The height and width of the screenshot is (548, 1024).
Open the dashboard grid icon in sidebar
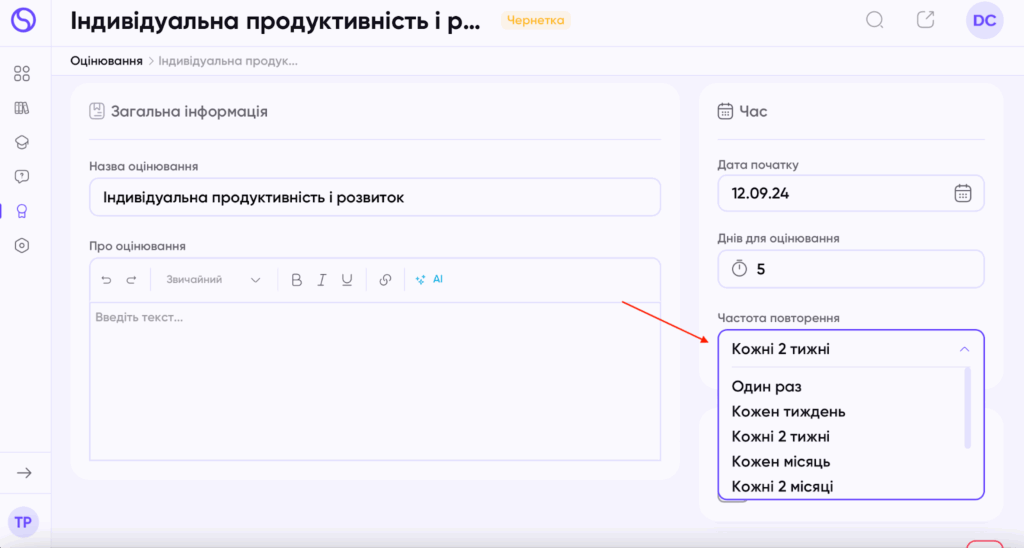coord(22,73)
